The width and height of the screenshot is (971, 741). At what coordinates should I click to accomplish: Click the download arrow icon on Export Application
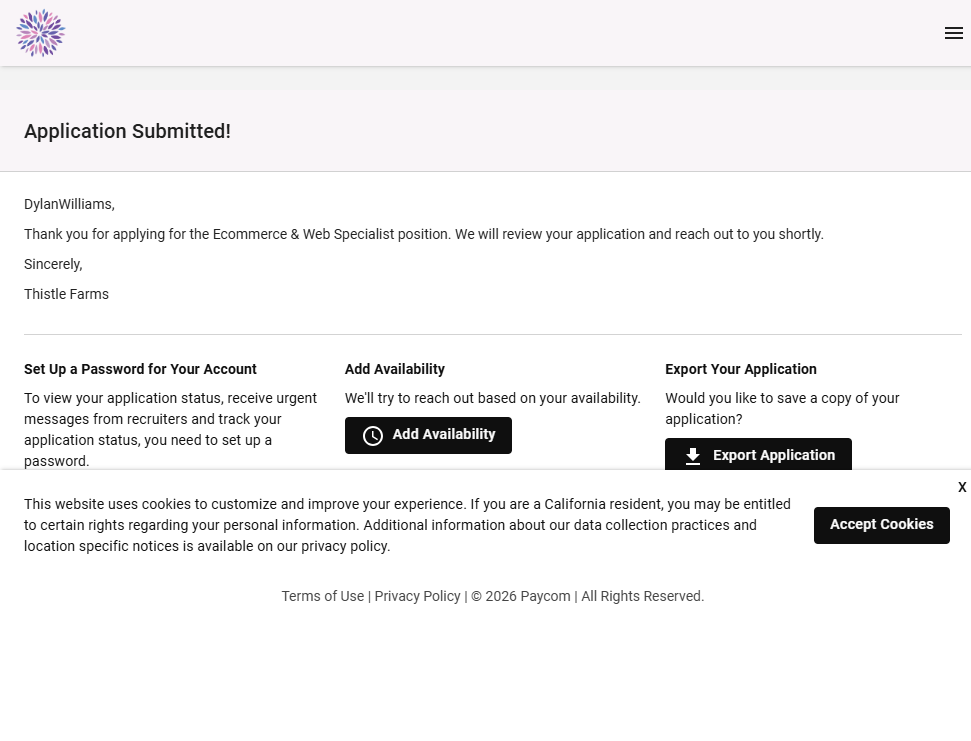click(693, 456)
